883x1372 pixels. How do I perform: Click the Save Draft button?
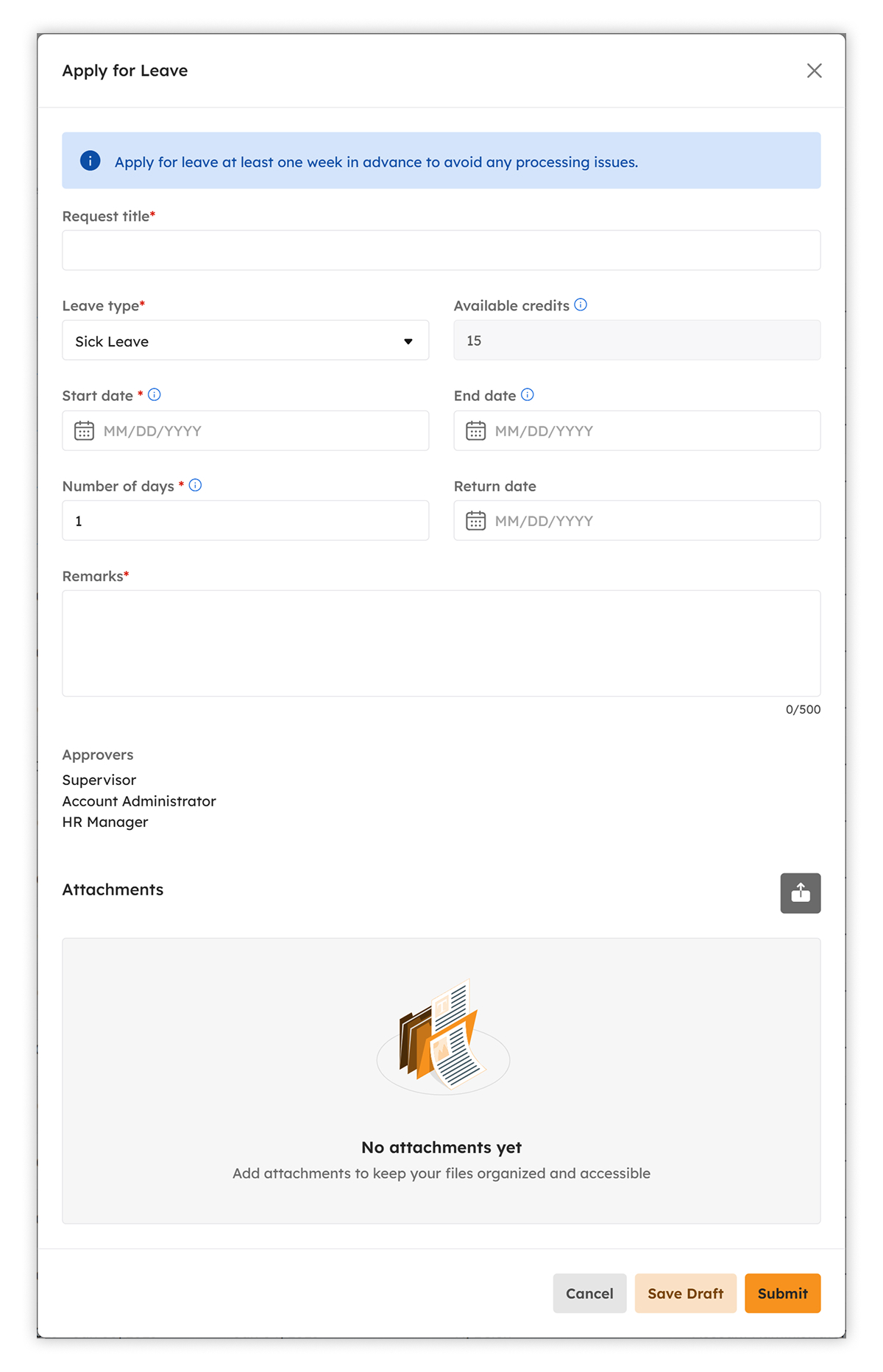pos(686,1293)
